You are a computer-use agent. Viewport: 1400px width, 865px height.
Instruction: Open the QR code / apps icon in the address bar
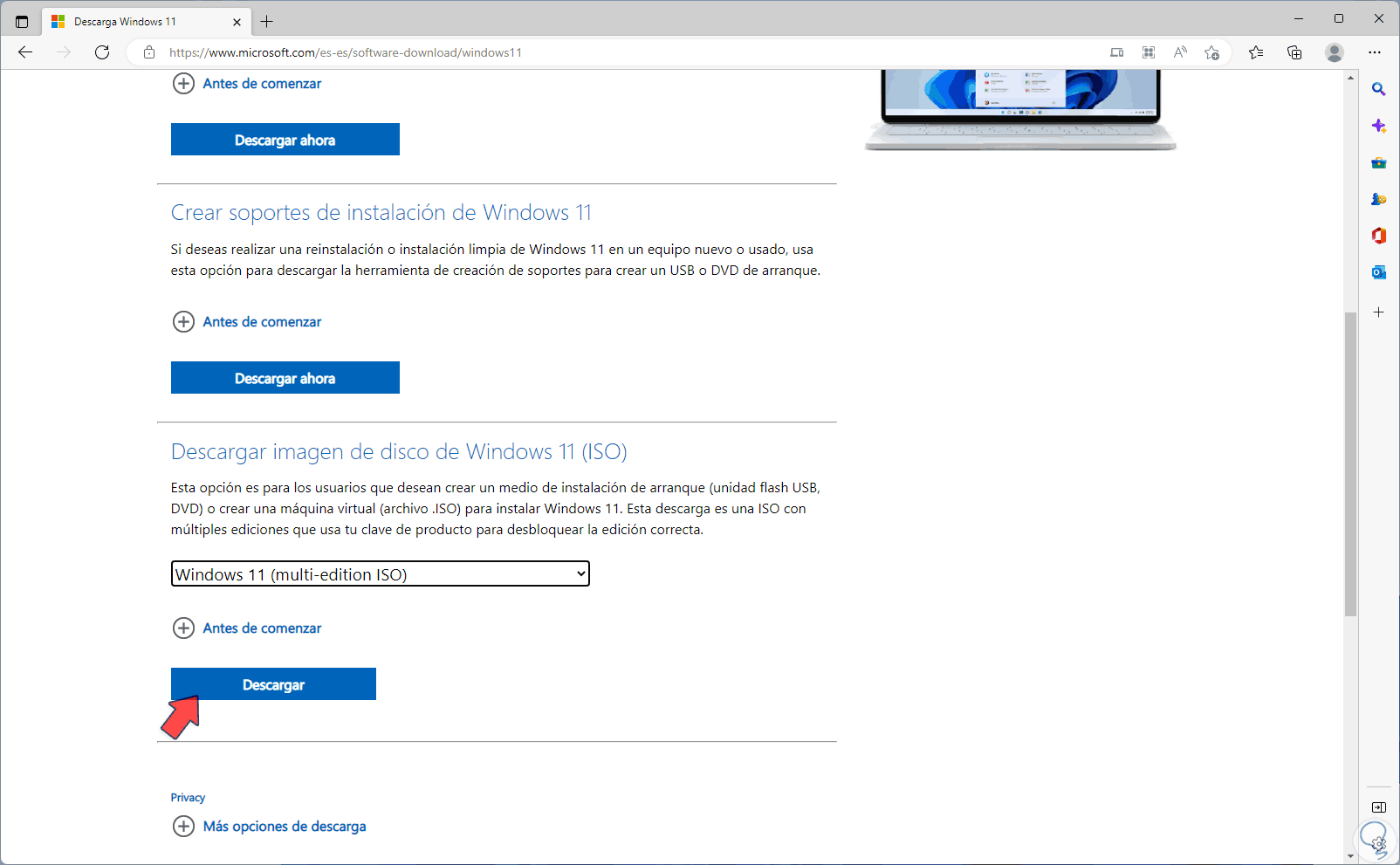click(1149, 52)
